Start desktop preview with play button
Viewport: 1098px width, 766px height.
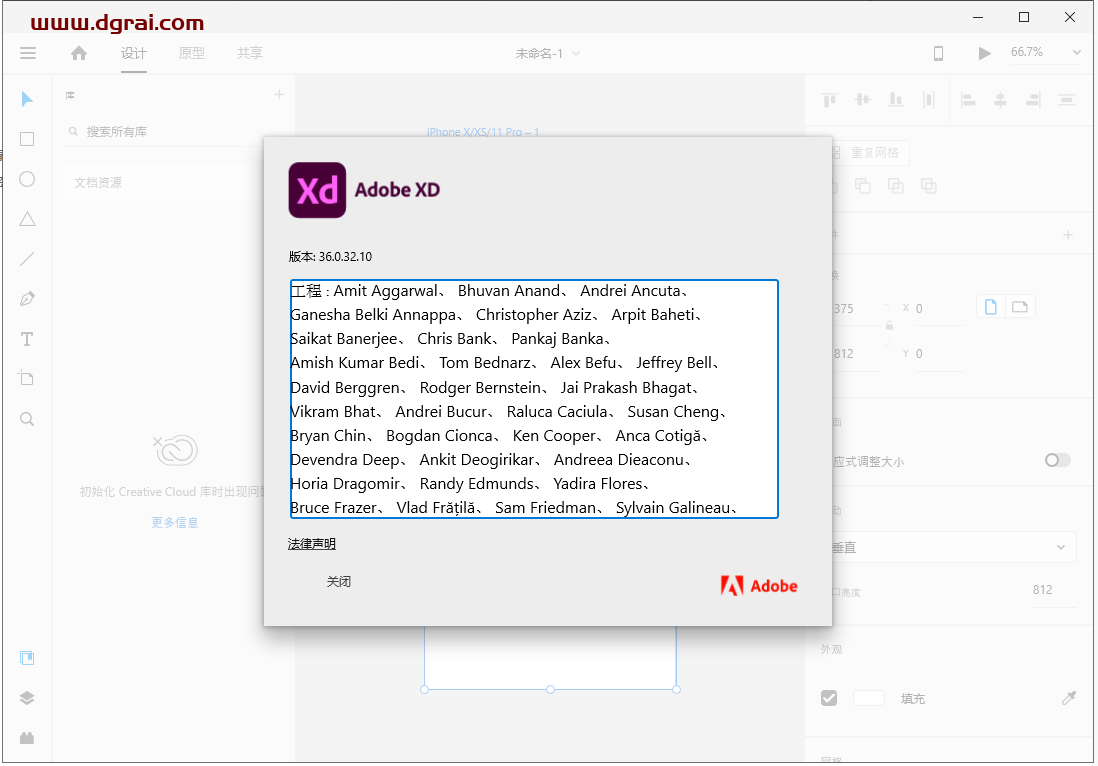coord(985,53)
